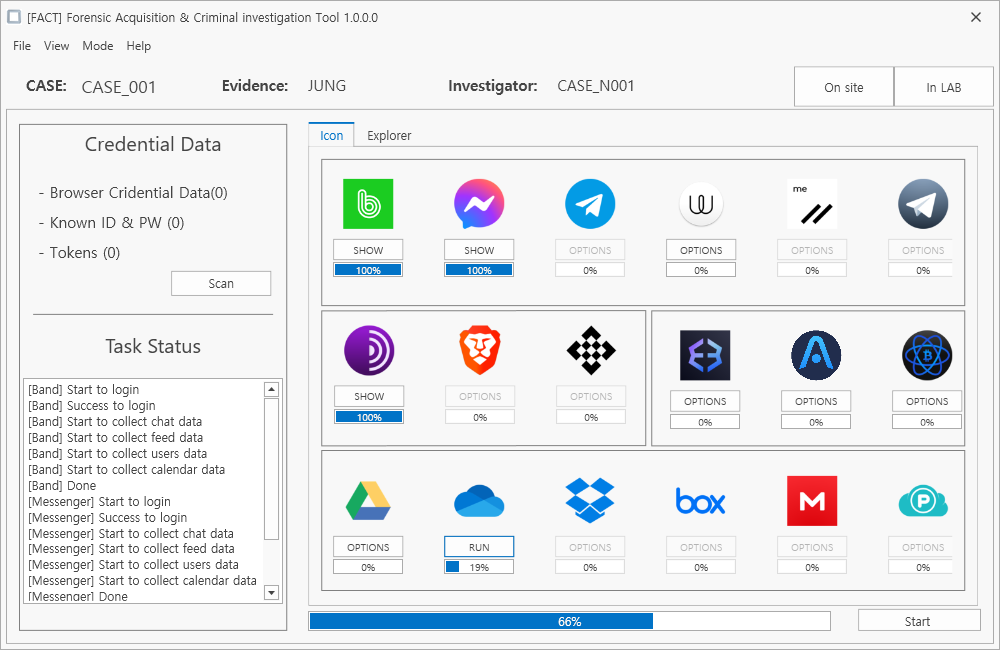Select the Wire messenger icon
Viewport: 1000px width, 650px height.
tap(701, 204)
